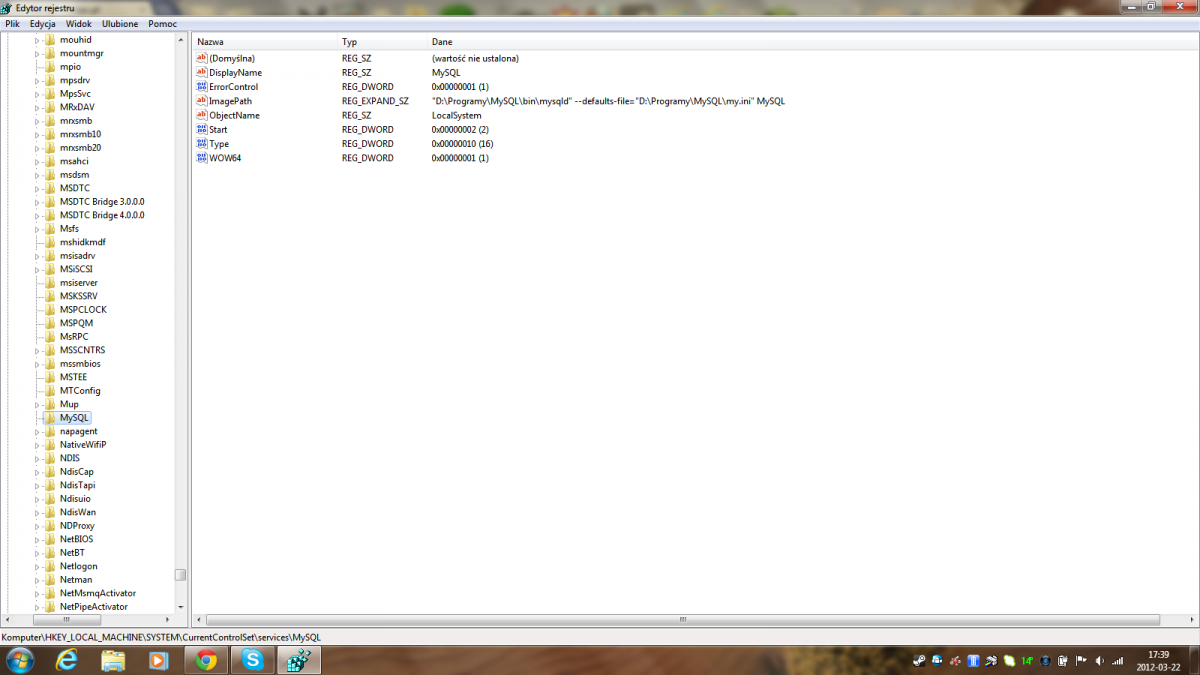Screen dimensions: 1200x675
Task: Open the Widok menu
Action: coord(79,23)
